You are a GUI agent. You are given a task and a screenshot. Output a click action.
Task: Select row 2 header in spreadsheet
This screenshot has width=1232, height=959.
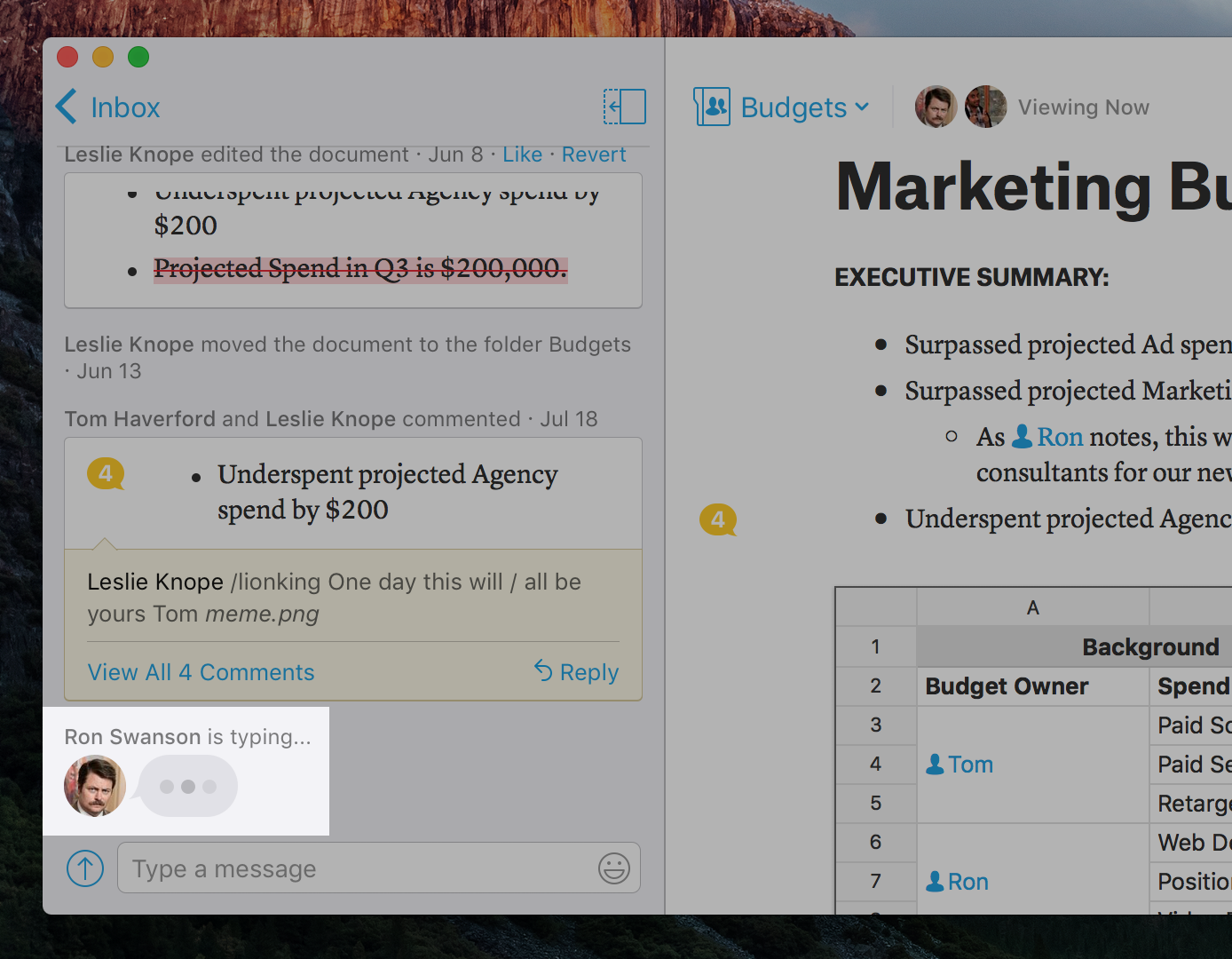[875, 686]
